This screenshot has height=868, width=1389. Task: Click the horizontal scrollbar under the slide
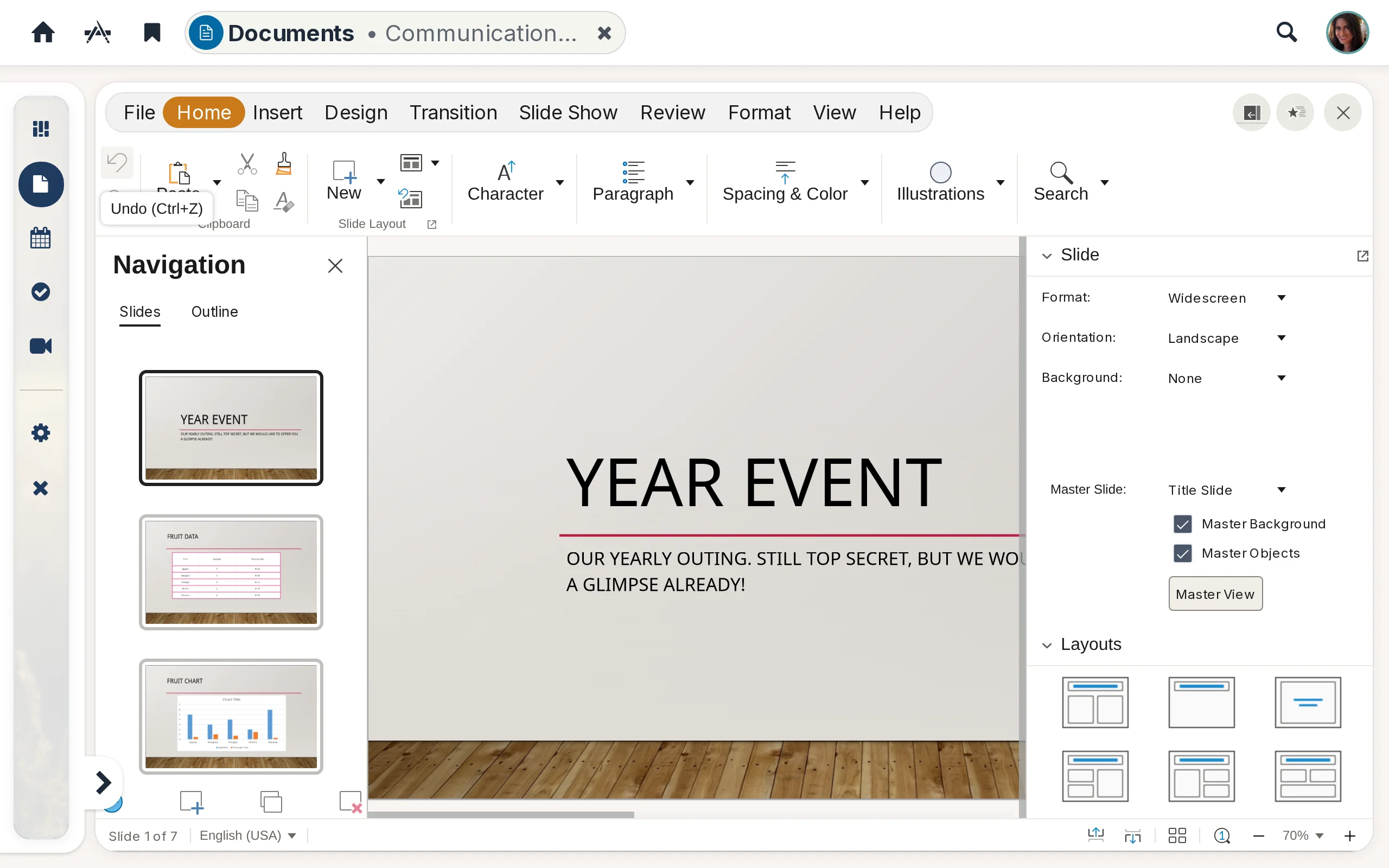[x=501, y=814]
